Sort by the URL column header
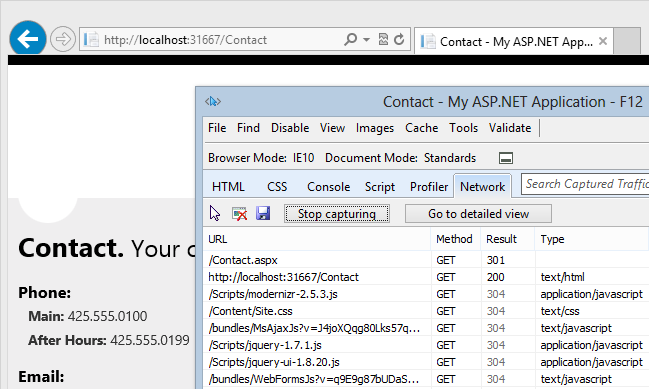 (317, 239)
